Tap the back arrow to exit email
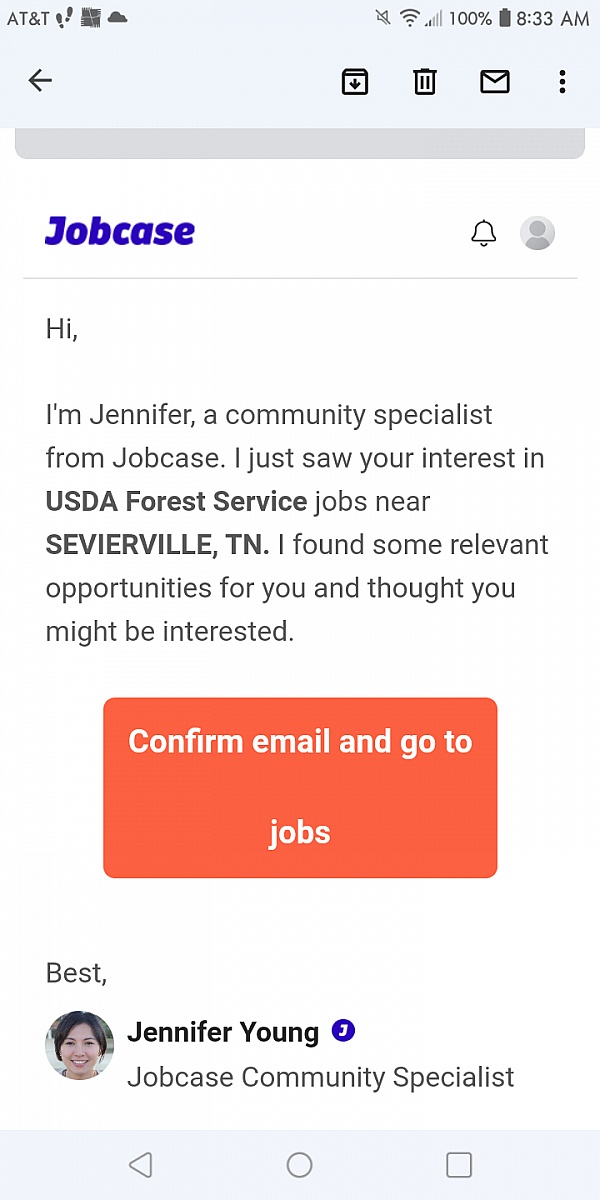600x1200 pixels. point(40,81)
